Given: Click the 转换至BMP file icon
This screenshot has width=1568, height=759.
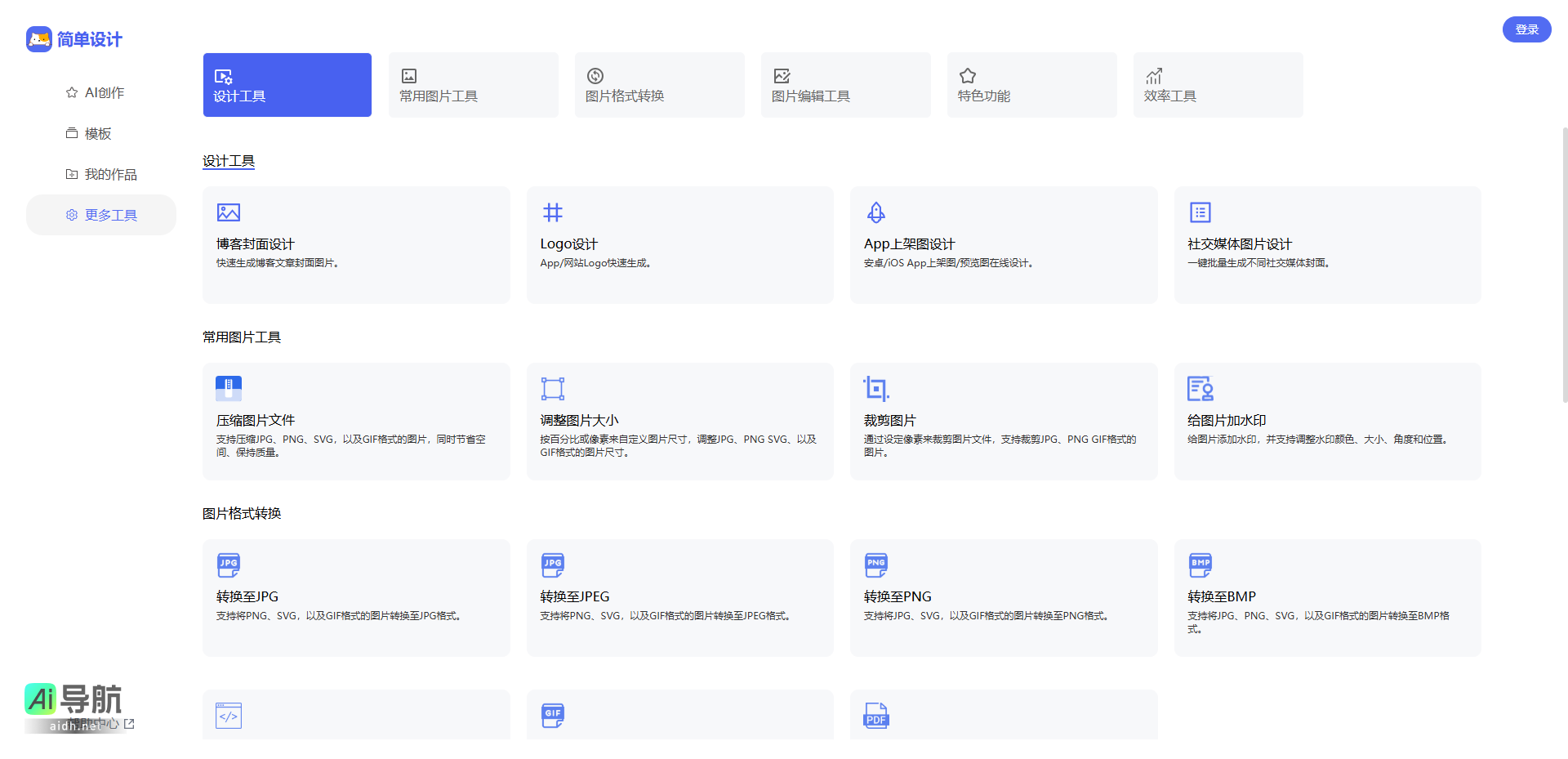Looking at the screenshot, I should pyautogui.click(x=1200, y=565).
